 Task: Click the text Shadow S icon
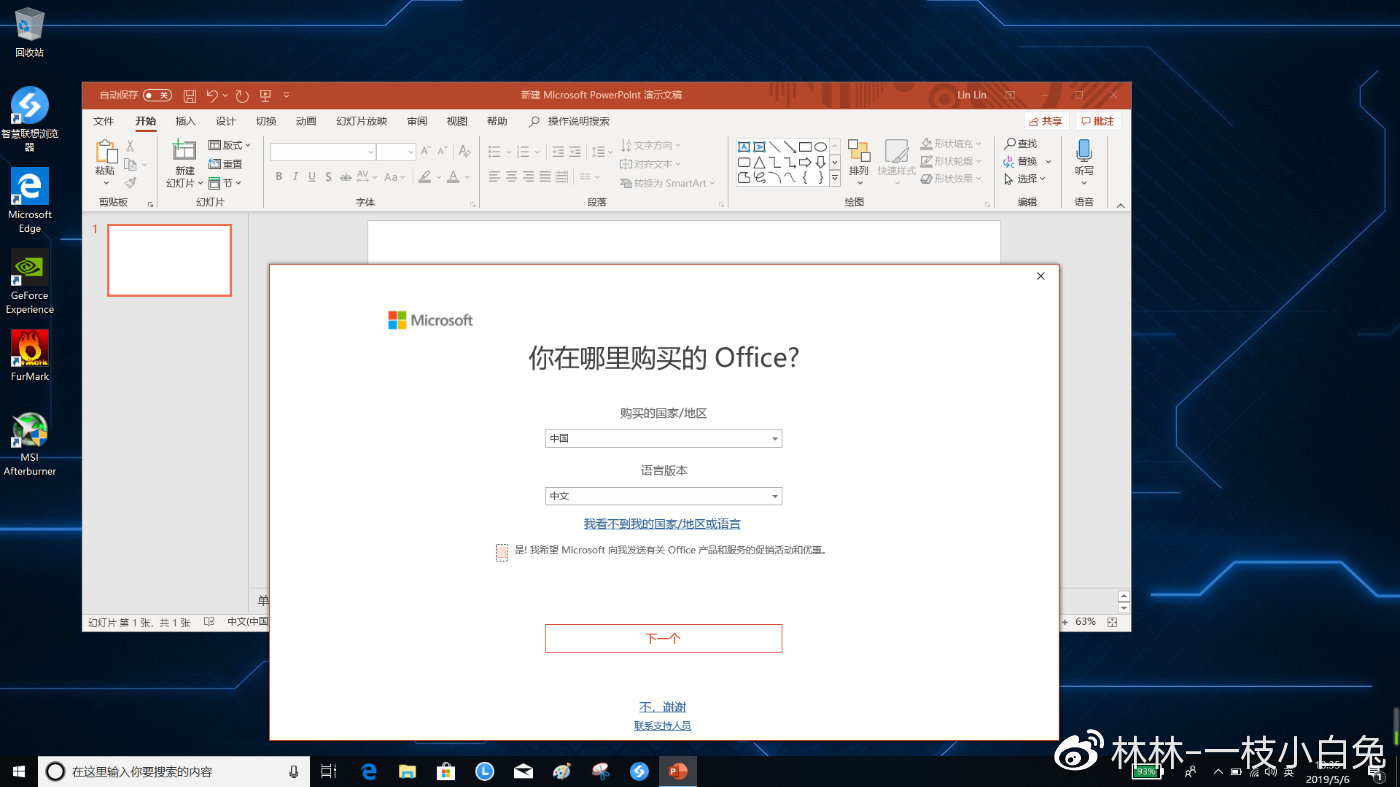[x=329, y=177]
